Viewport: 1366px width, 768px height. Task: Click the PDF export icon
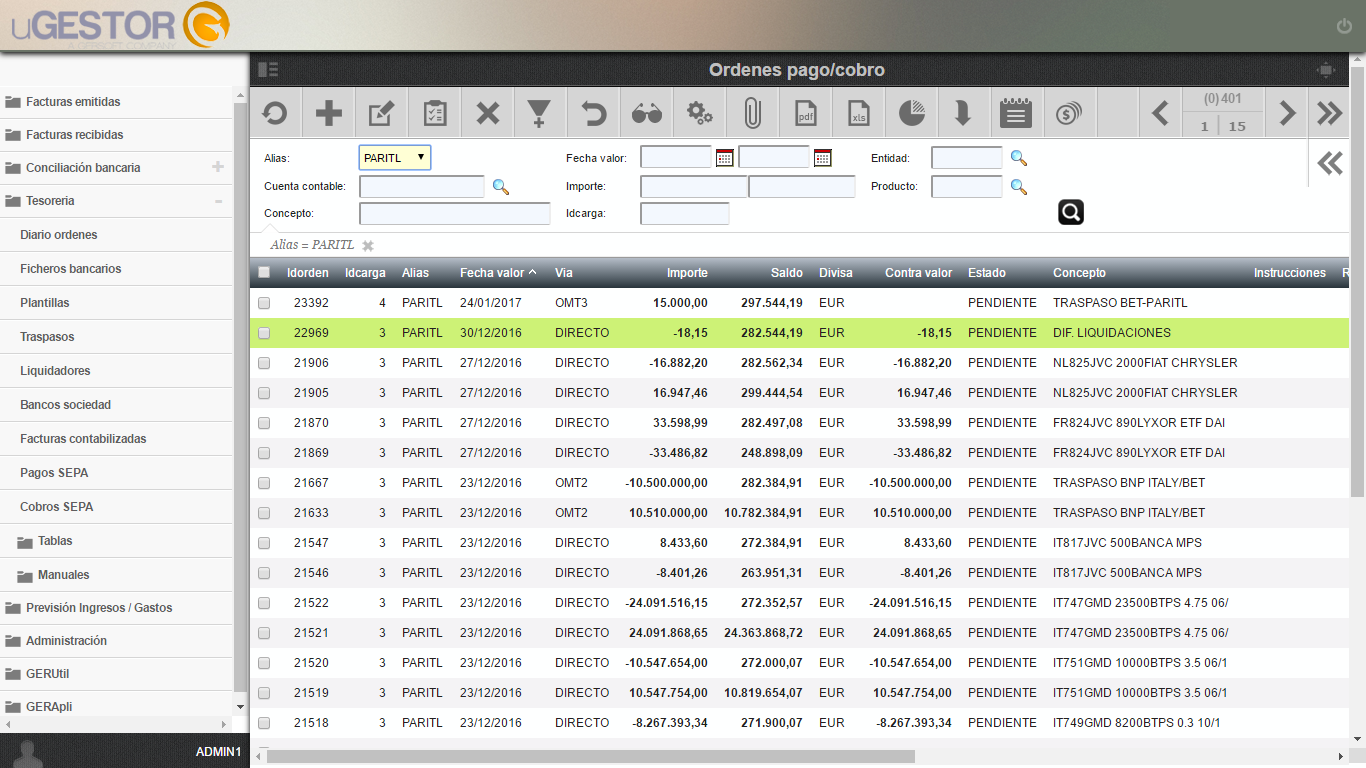click(805, 113)
